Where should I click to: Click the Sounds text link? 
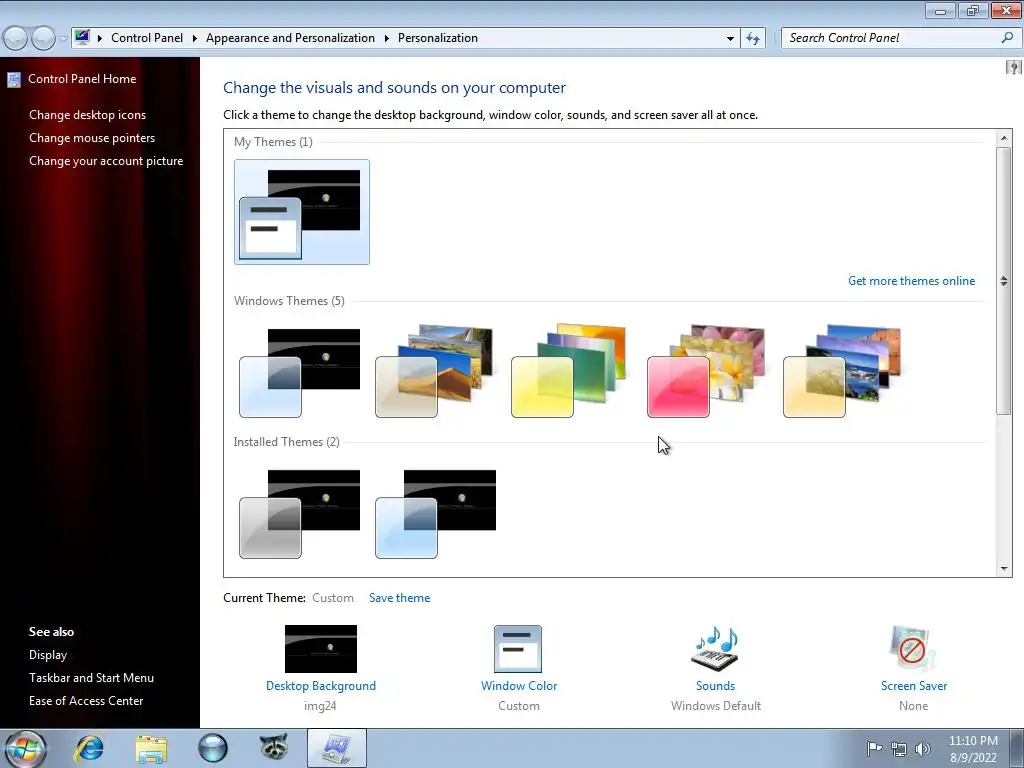(715, 686)
